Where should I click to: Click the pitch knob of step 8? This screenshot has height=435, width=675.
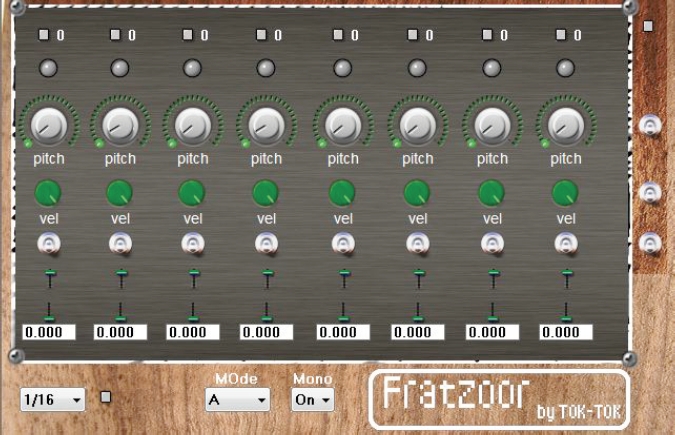(566, 125)
